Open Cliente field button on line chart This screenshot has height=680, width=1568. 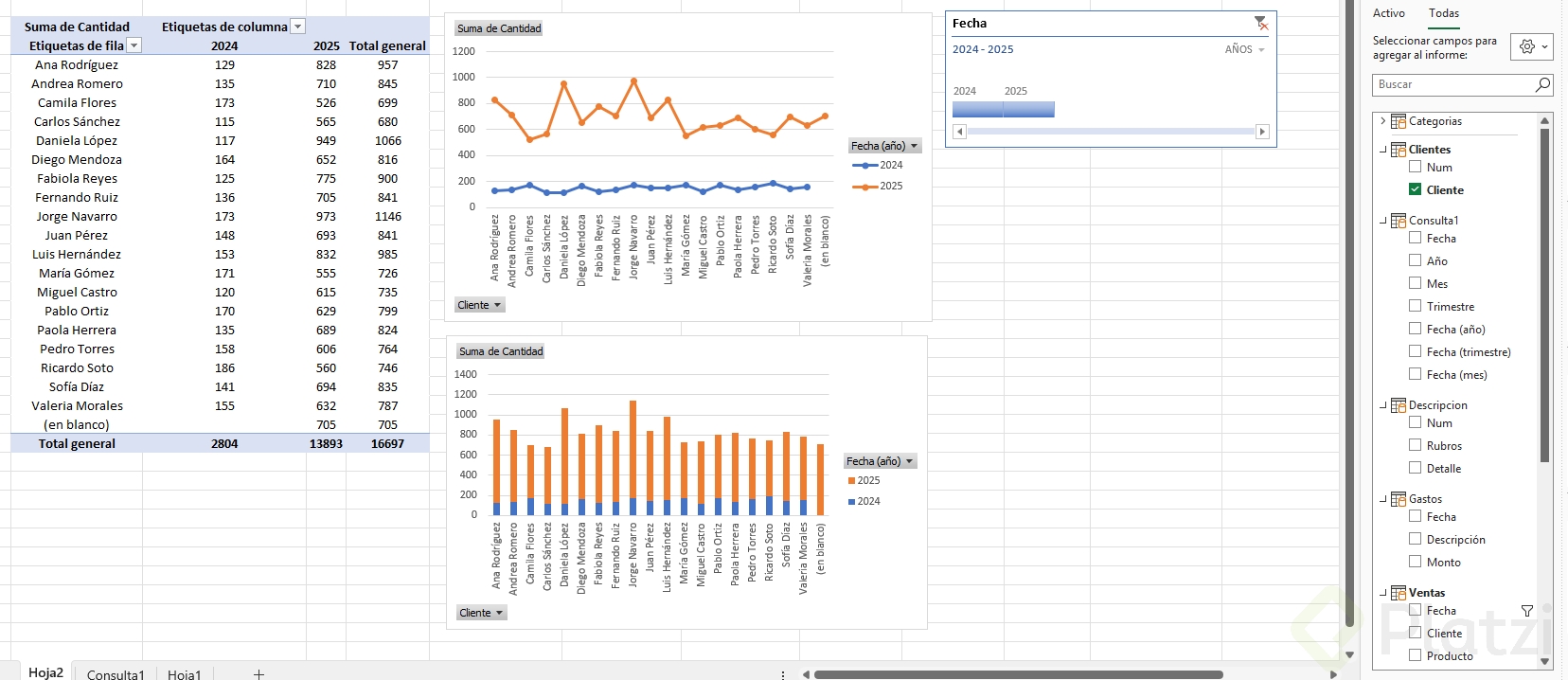click(479, 305)
